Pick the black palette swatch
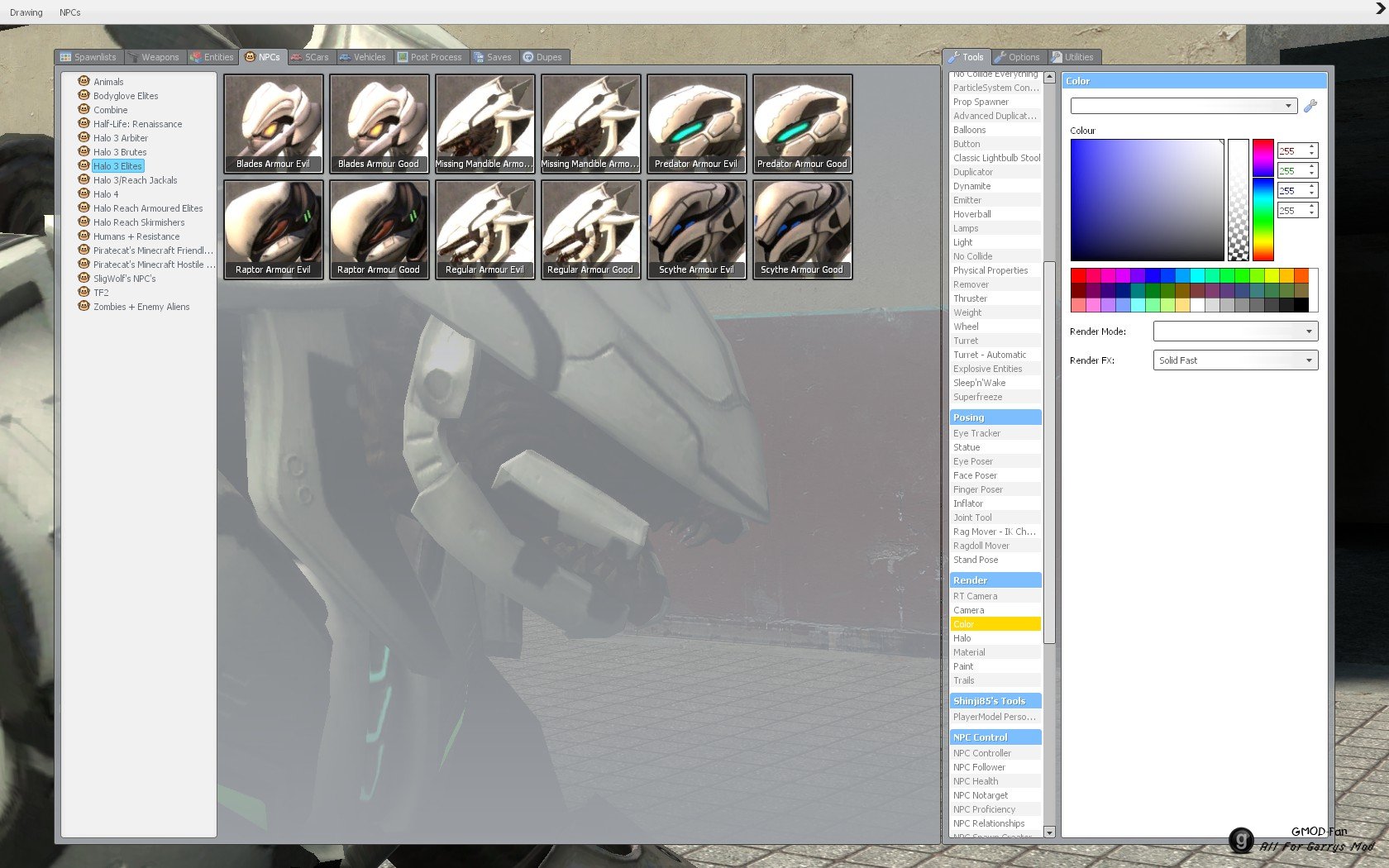1389x868 pixels. pyautogui.click(x=1301, y=306)
